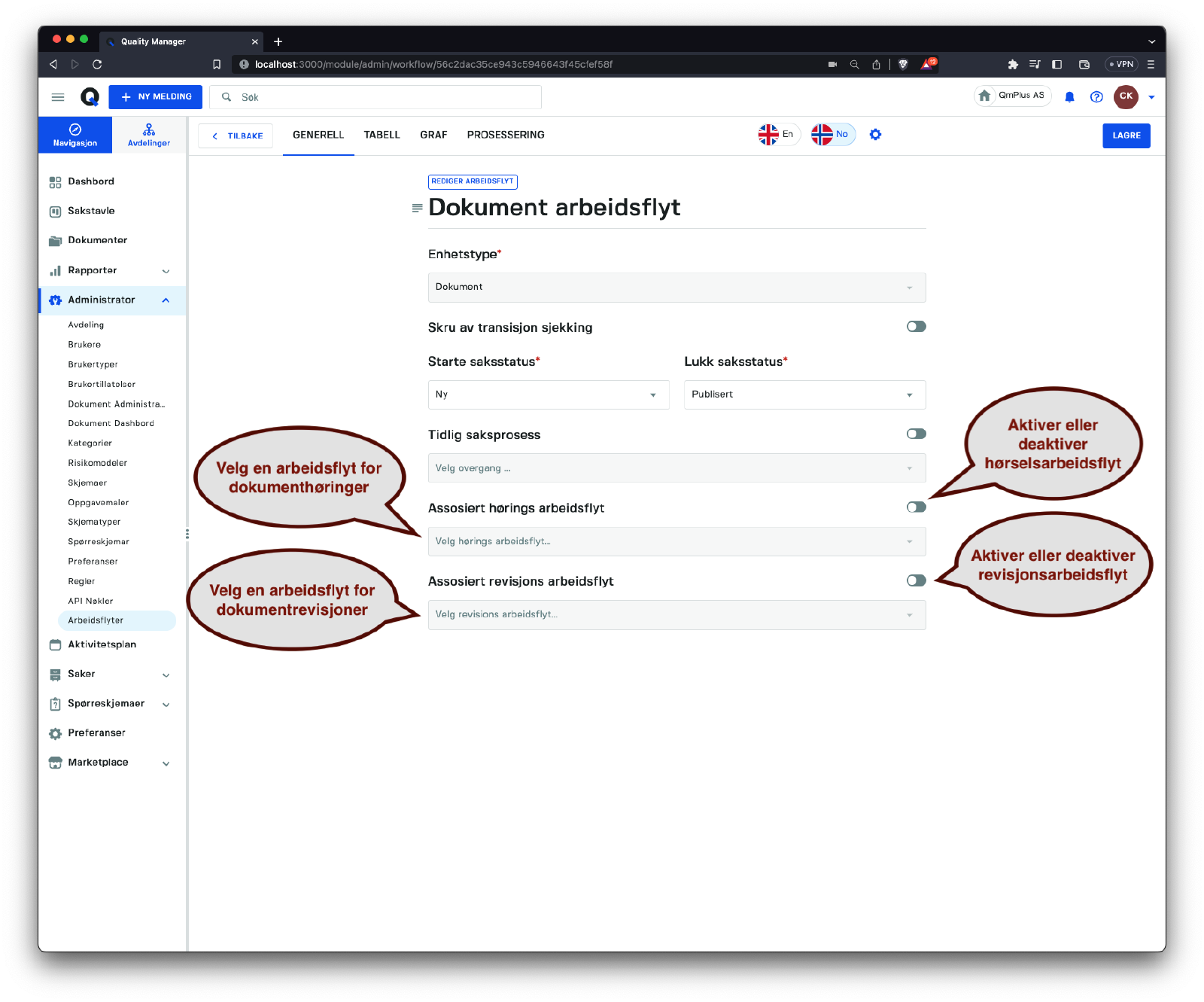Switch to the TABELL tab
1204x1002 pixels.
tap(382, 135)
